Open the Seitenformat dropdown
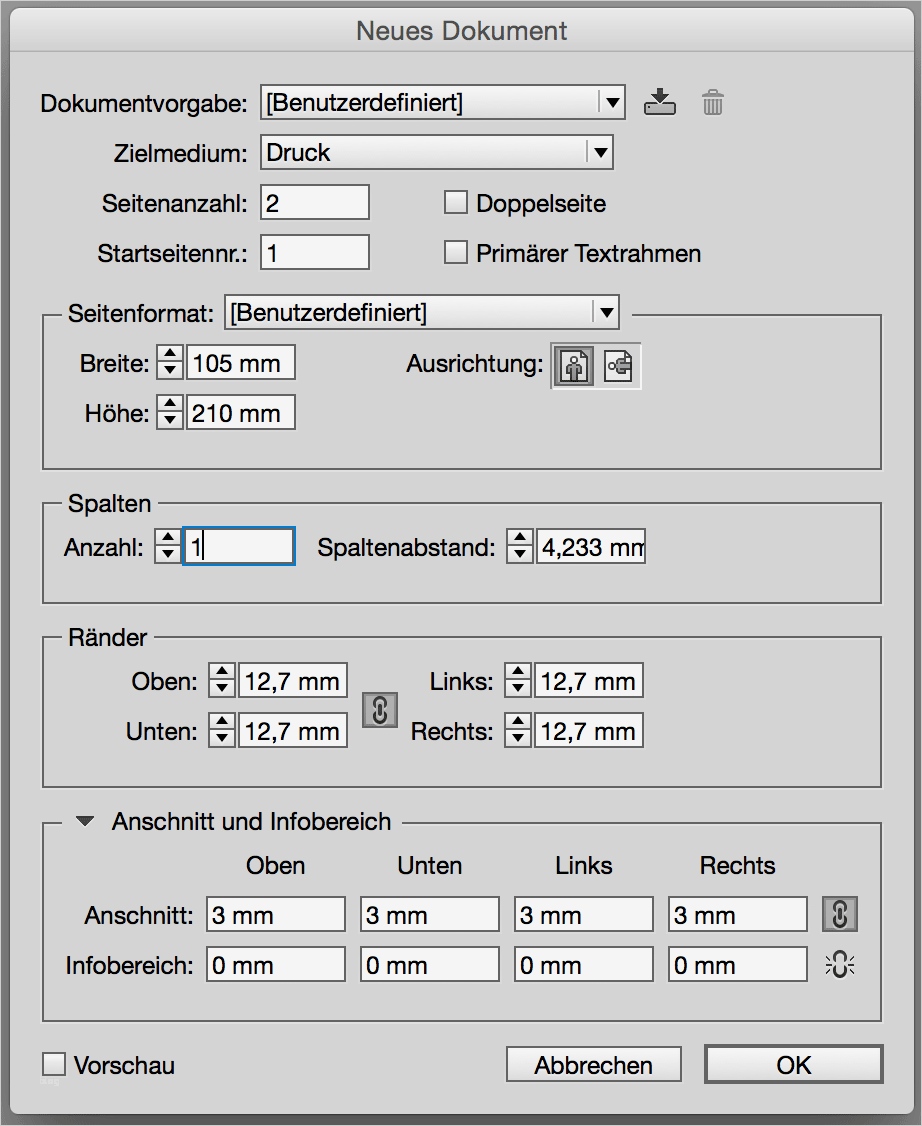The height and width of the screenshot is (1126, 922). 606,312
